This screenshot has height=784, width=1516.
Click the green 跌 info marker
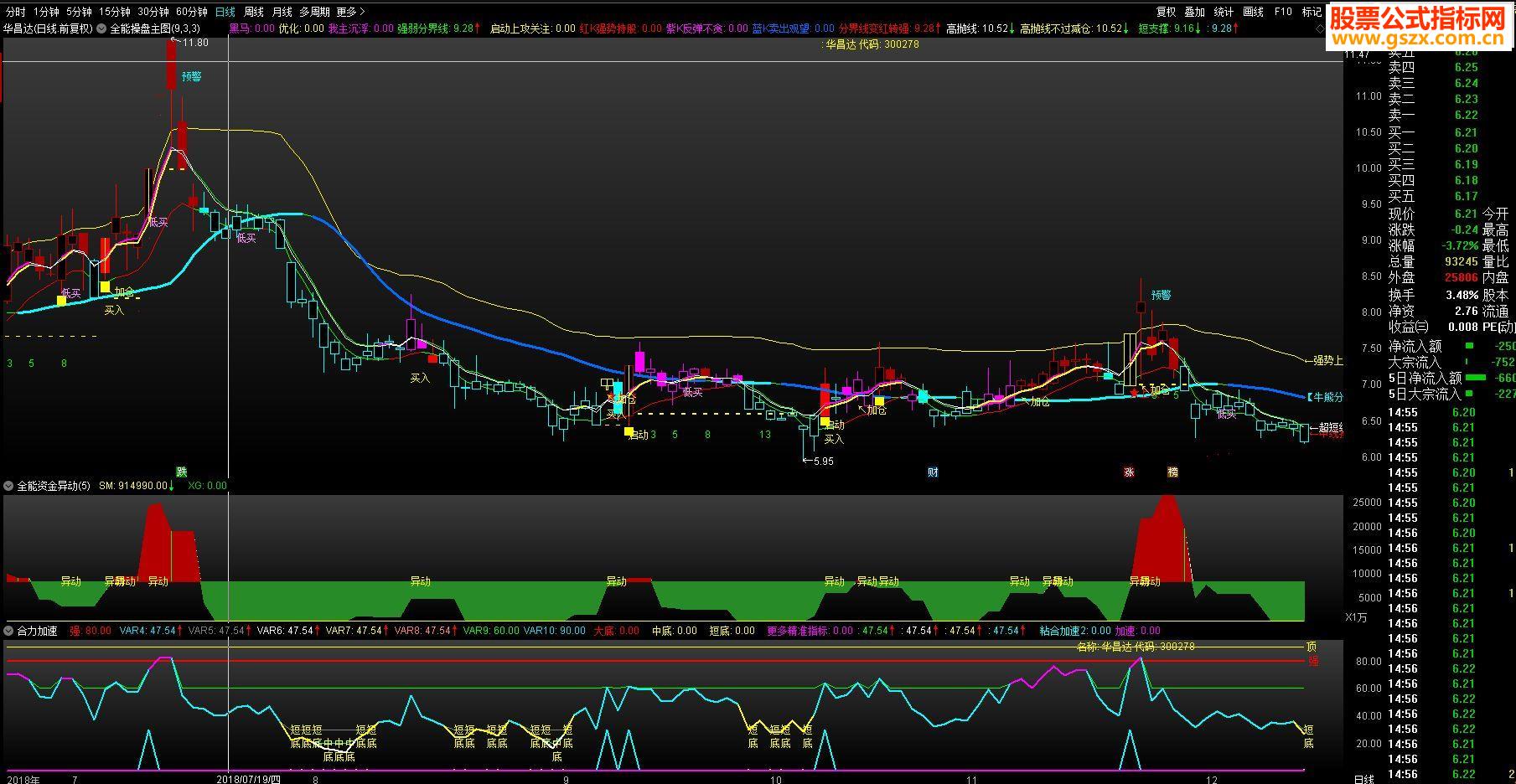[x=181, y=472]
